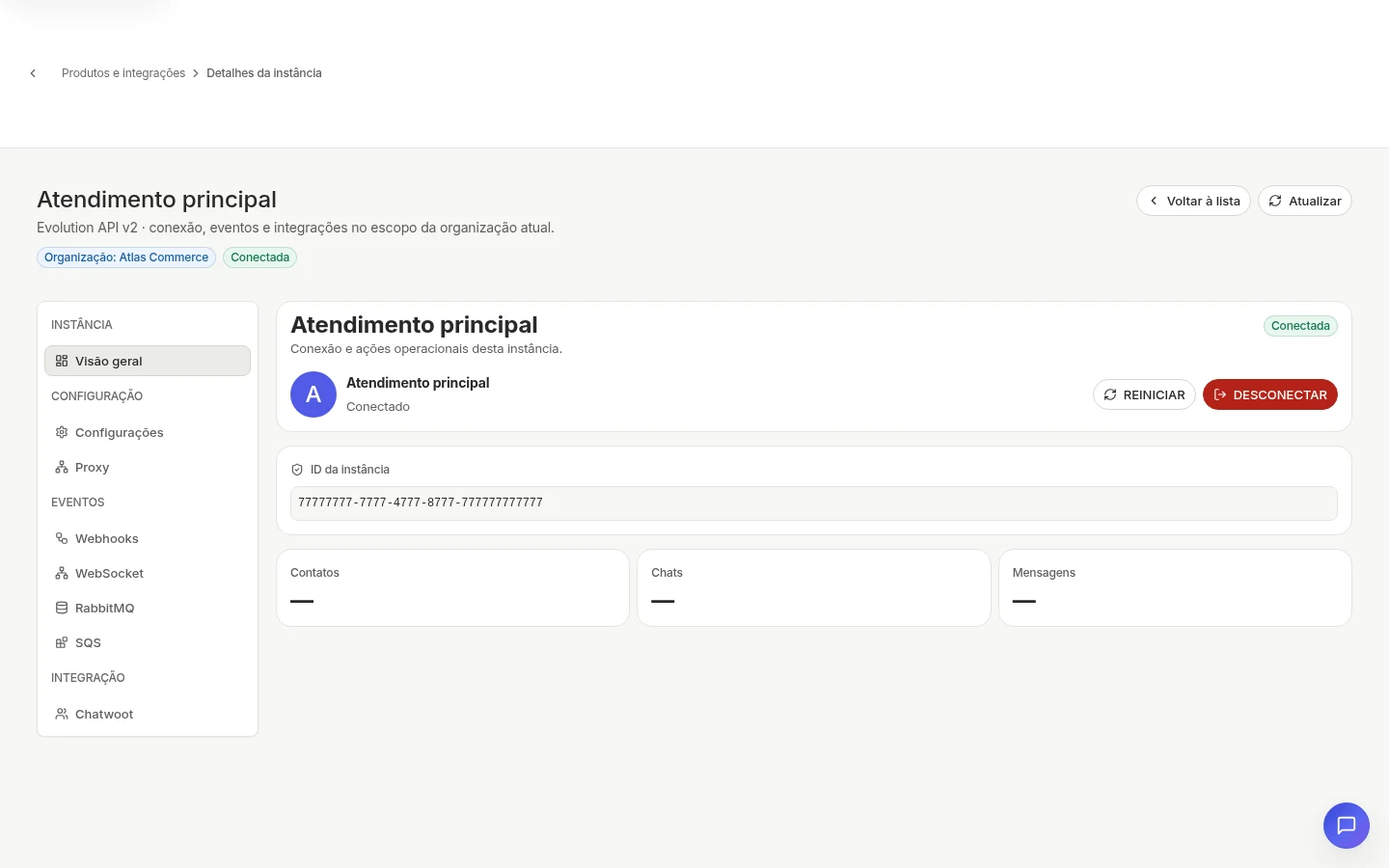This screenshot has height=868, width=1389.
Task: Click the Configurações gear icon
Action: [62, 432]
